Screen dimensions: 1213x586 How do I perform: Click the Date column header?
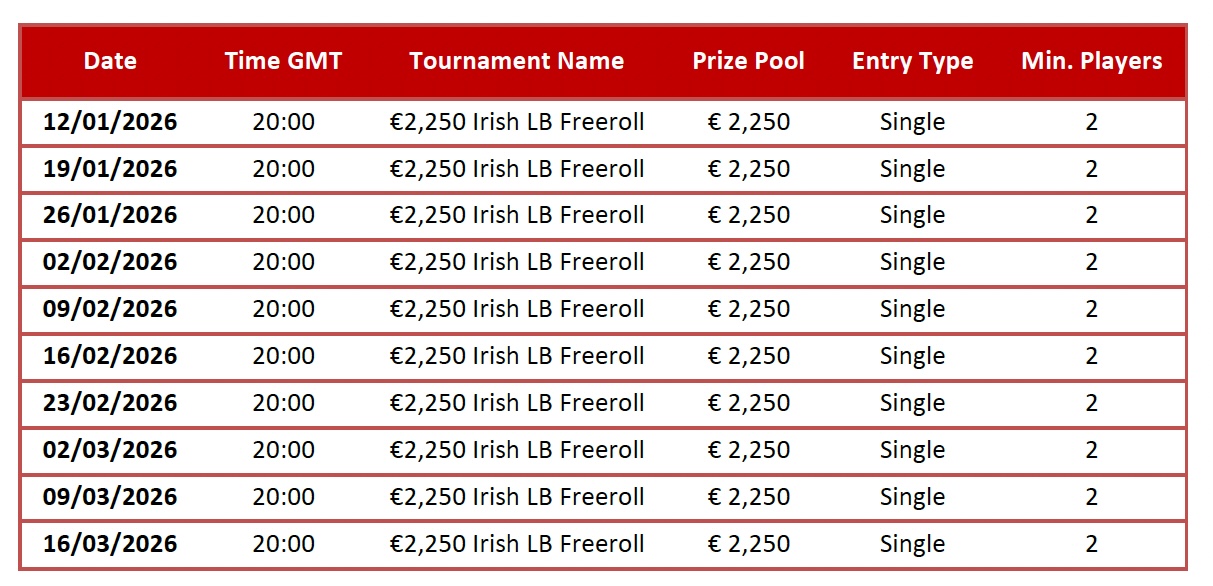(110, 61)
